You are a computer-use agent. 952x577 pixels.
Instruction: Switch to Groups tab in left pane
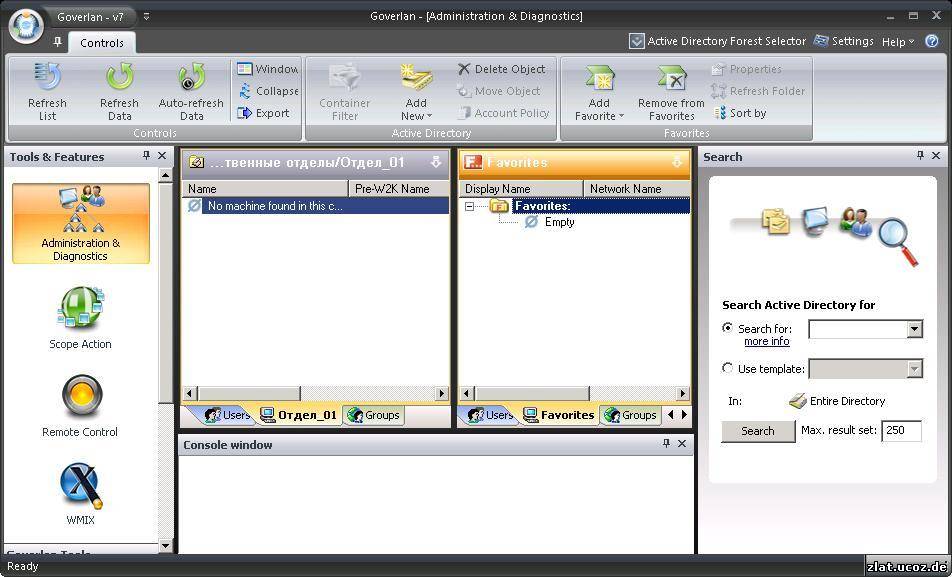pyautogui.click(x=374, y=415)
